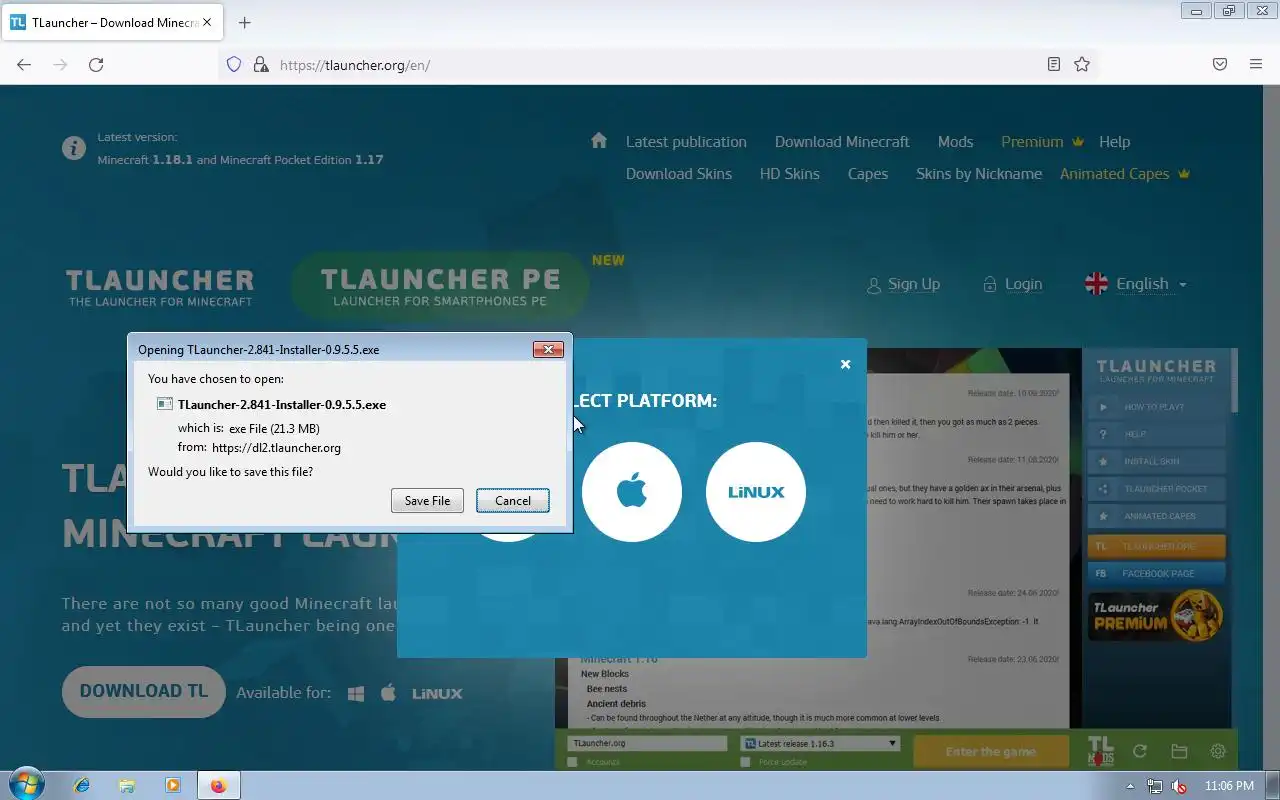This screenshot has width=1280, height=800.
Task: Click the DOWNLOAD TL button
Action: 144,691
